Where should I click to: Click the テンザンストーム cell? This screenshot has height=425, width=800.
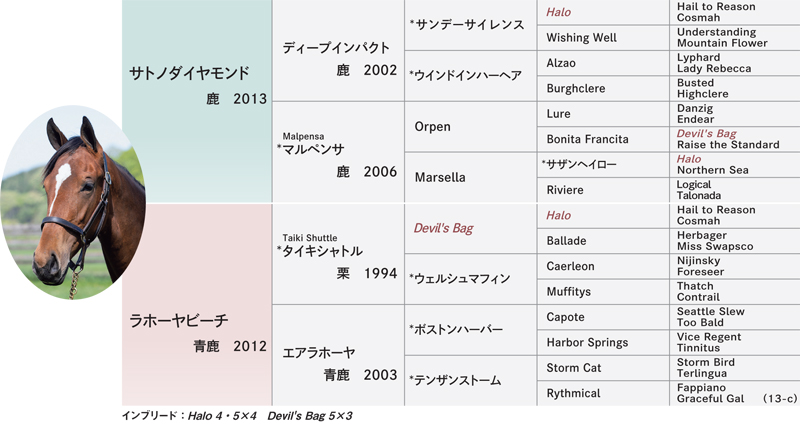tap(470, 381)
